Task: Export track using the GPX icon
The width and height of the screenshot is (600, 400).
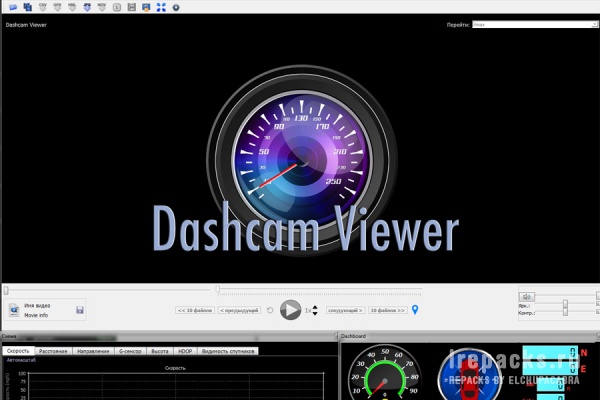Action: (57, 7)
